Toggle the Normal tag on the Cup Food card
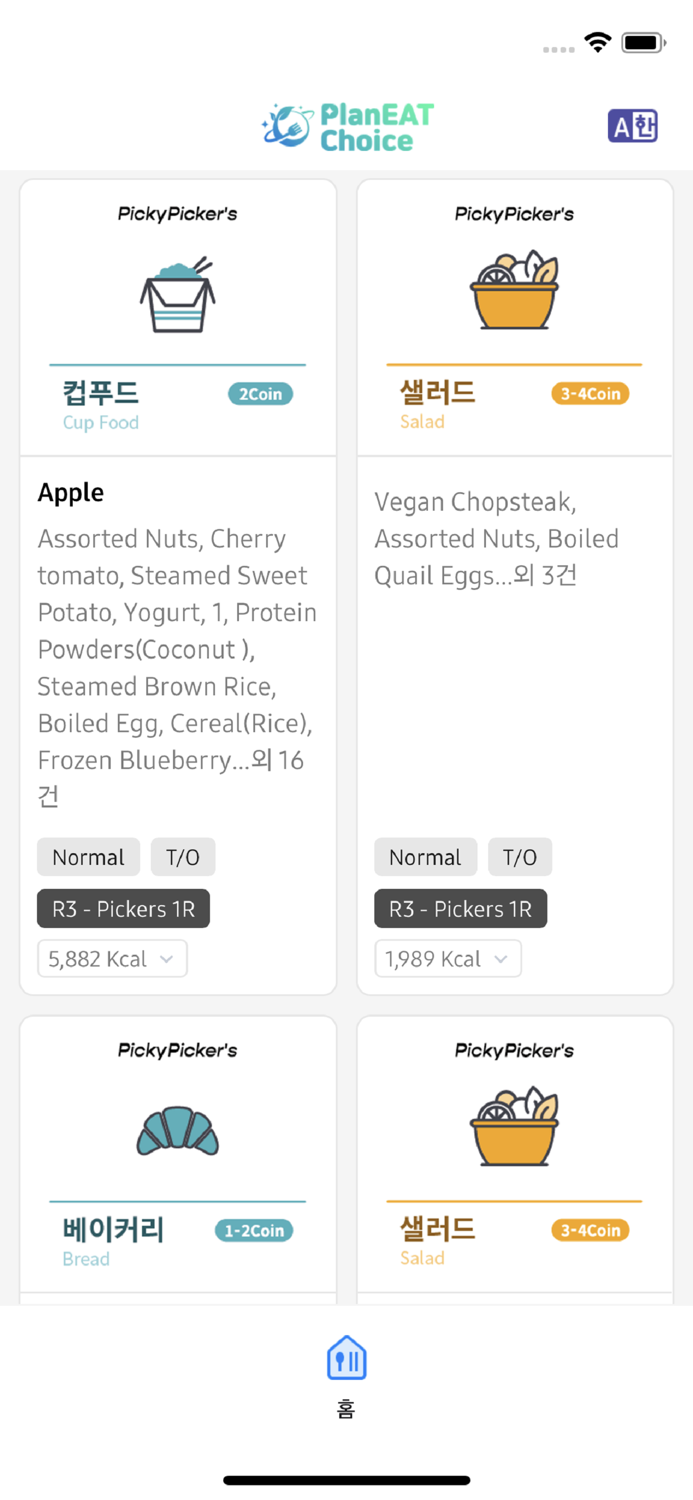 tap(88, 857)
